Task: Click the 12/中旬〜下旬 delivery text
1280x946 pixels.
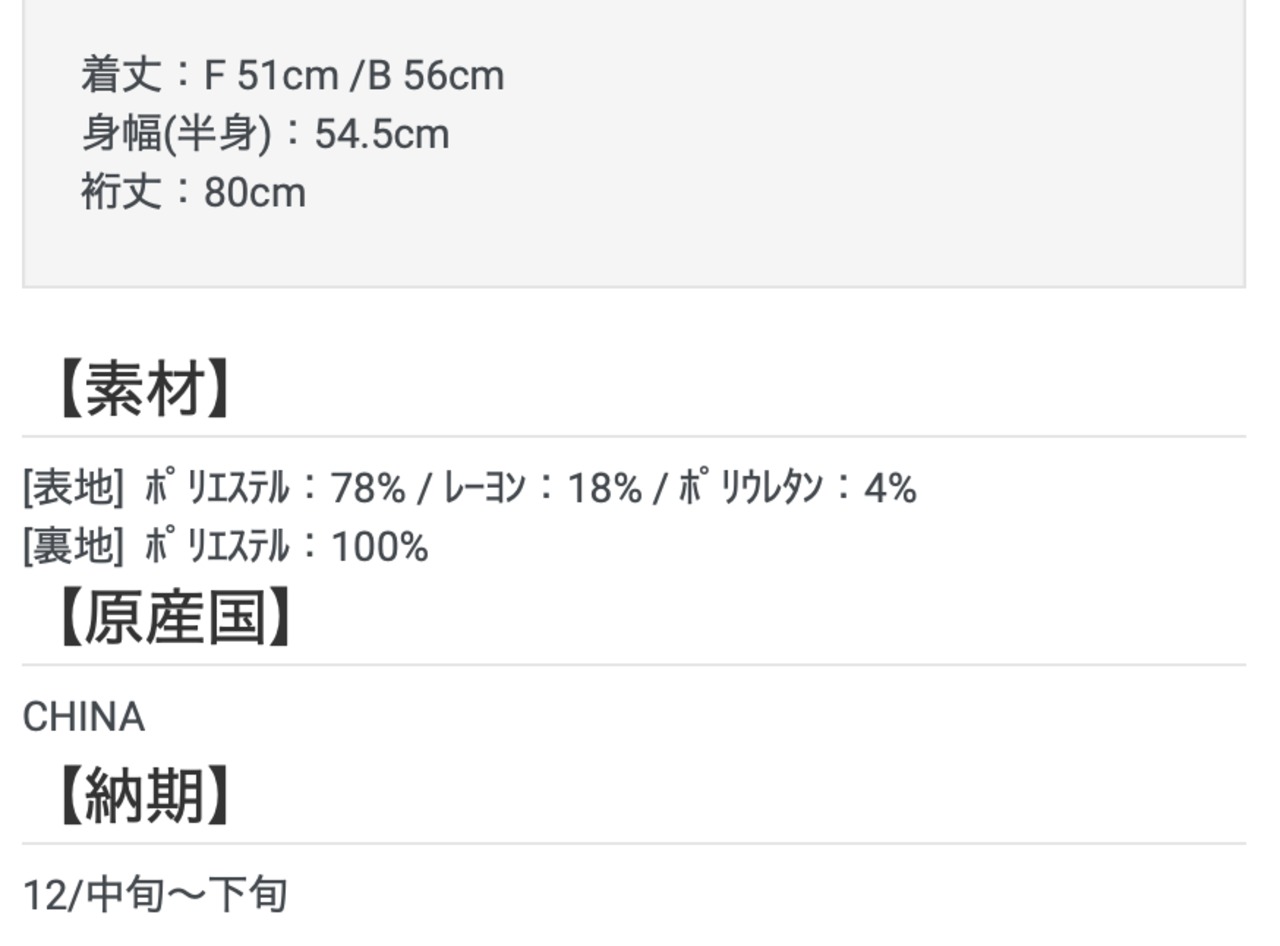Action: pos(155,894)
